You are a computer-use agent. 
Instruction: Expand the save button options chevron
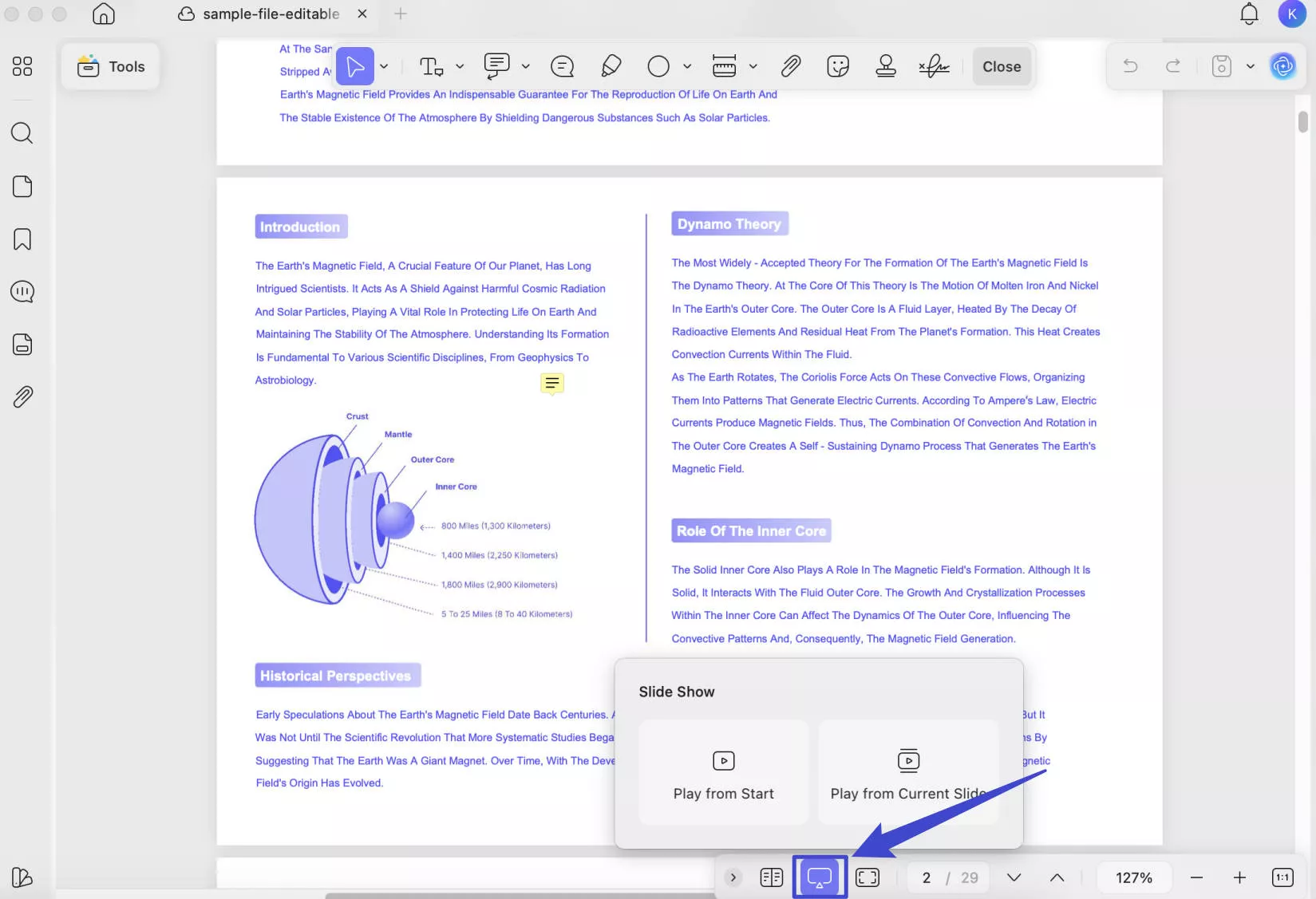(1250, 66)
